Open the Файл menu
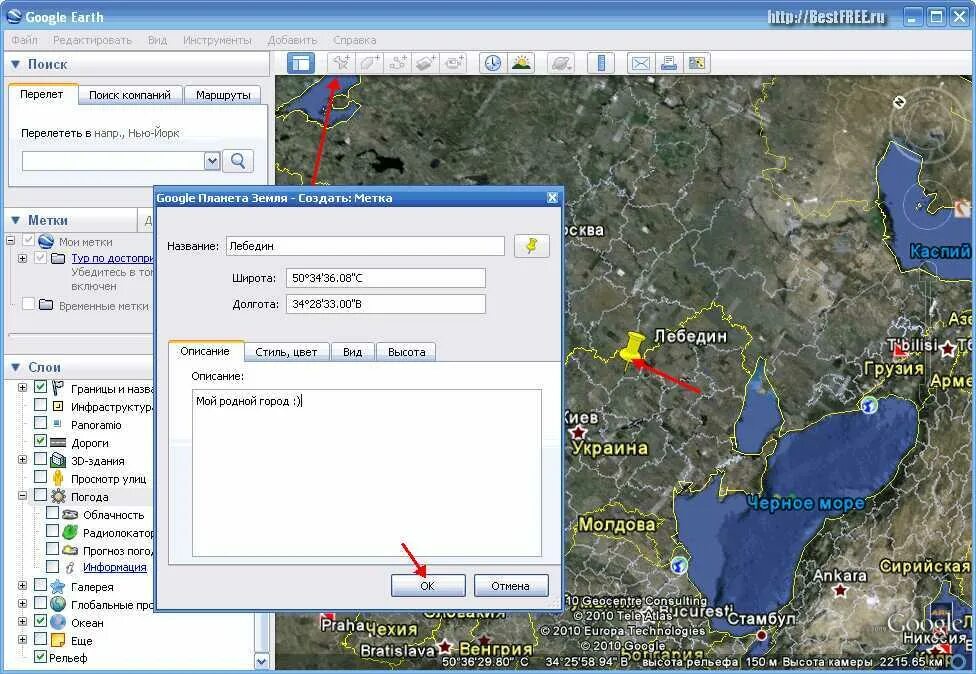Viewport: 976px width, 674px height. tap(24, 40)
